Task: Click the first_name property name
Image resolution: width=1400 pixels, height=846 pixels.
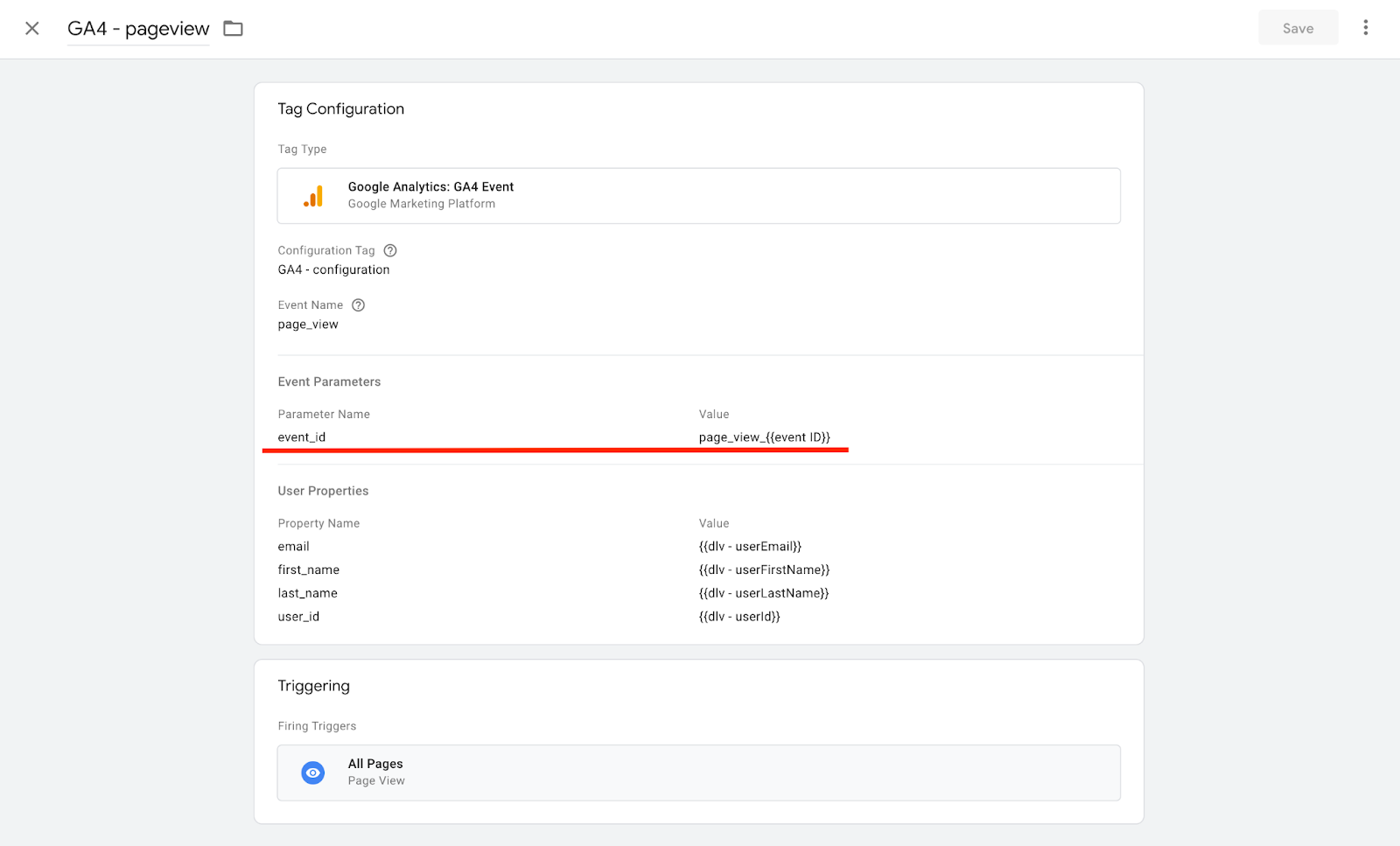Action: point(308,570)
